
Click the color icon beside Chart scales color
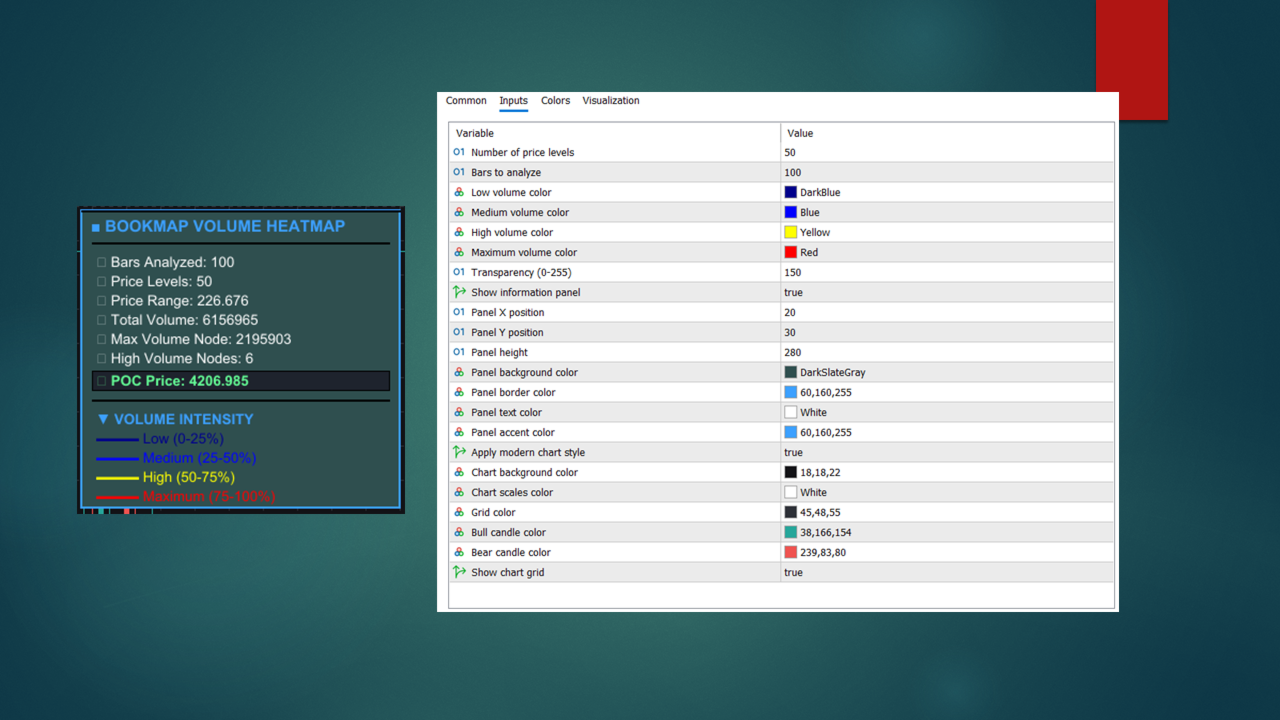[459, 492]
